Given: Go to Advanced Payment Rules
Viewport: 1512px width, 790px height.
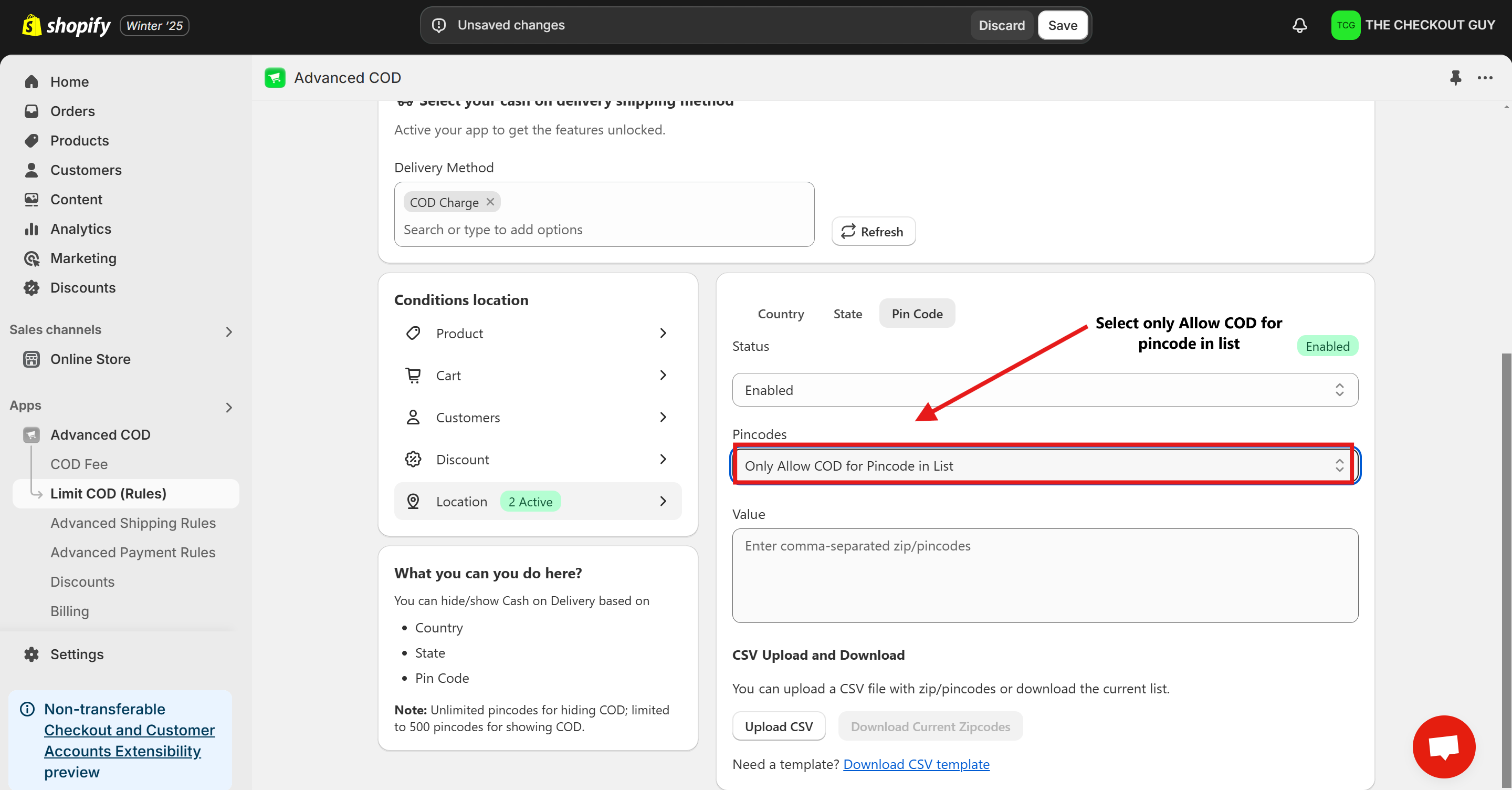Looking at the screenshot, I should (x=133, y=552).
